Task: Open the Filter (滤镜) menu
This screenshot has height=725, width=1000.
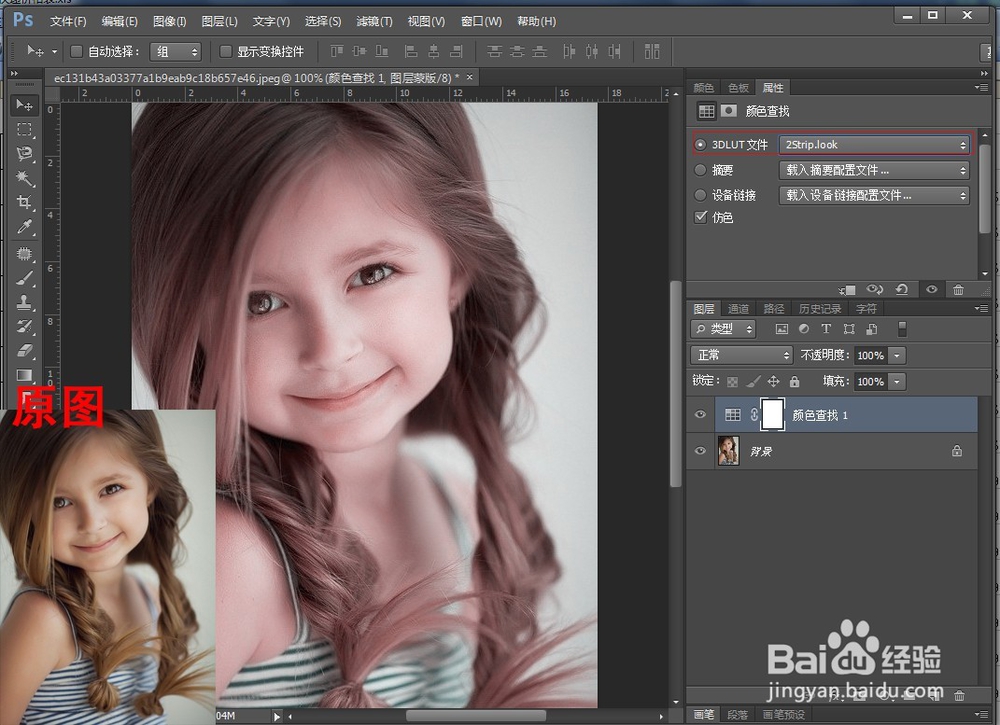Action: coord(374,21)
